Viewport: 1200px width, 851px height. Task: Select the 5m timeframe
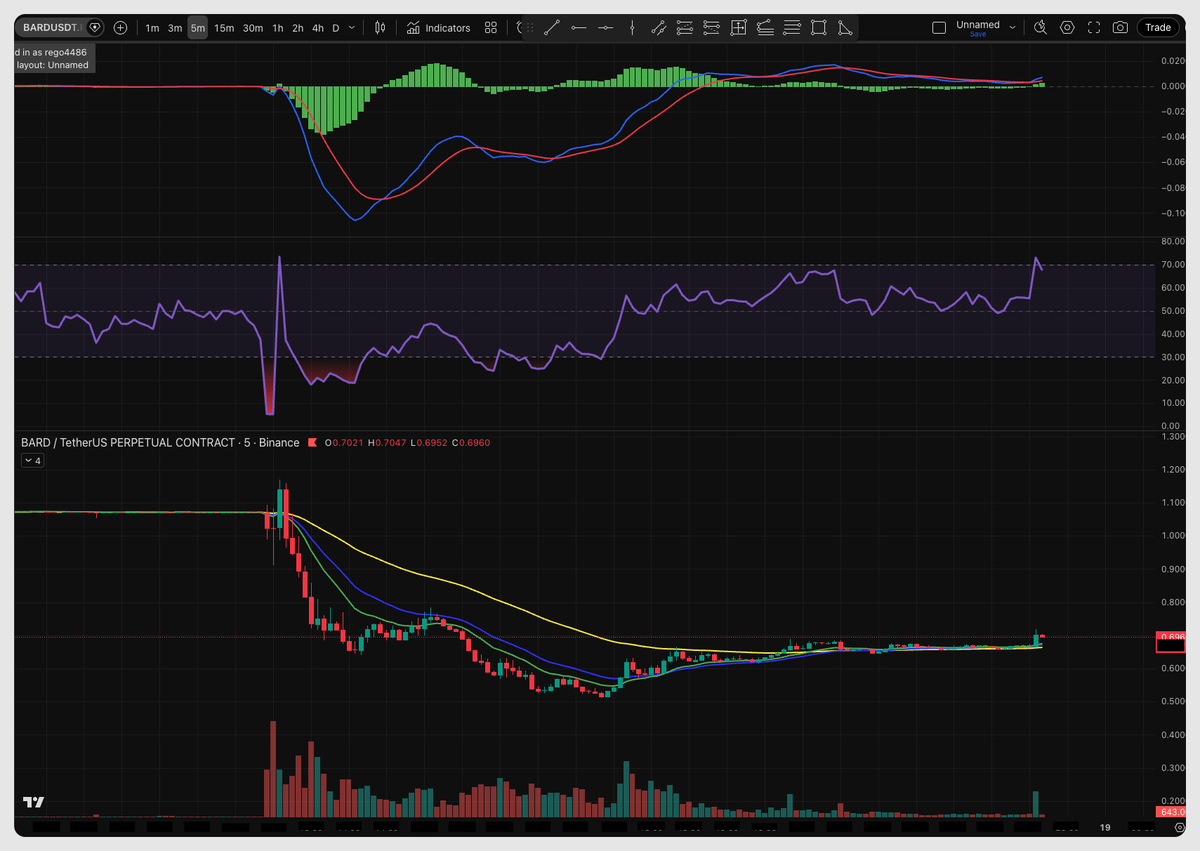click(198, 28)
